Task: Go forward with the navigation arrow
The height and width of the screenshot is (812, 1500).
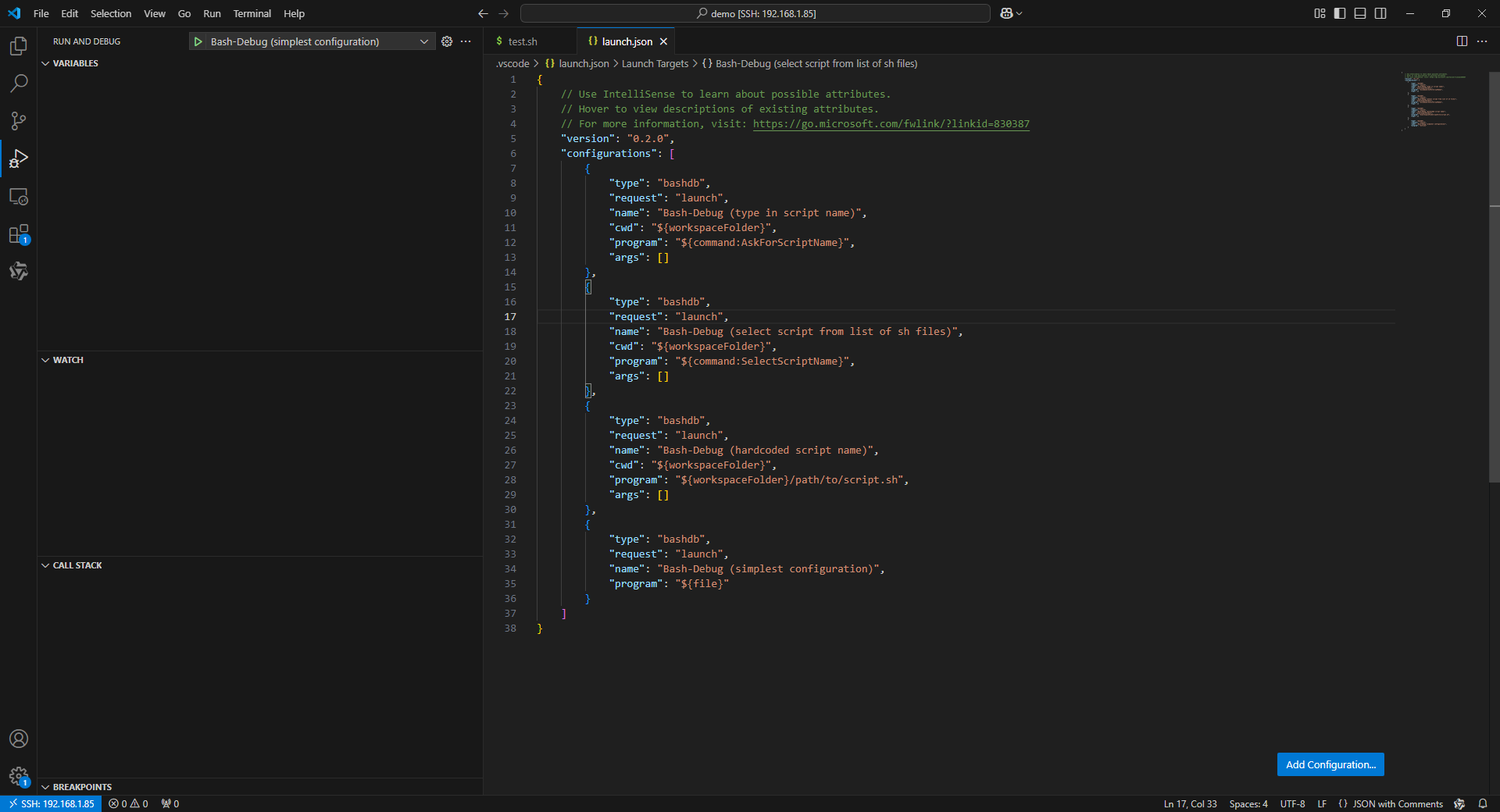Action: [x=503, y=13]
